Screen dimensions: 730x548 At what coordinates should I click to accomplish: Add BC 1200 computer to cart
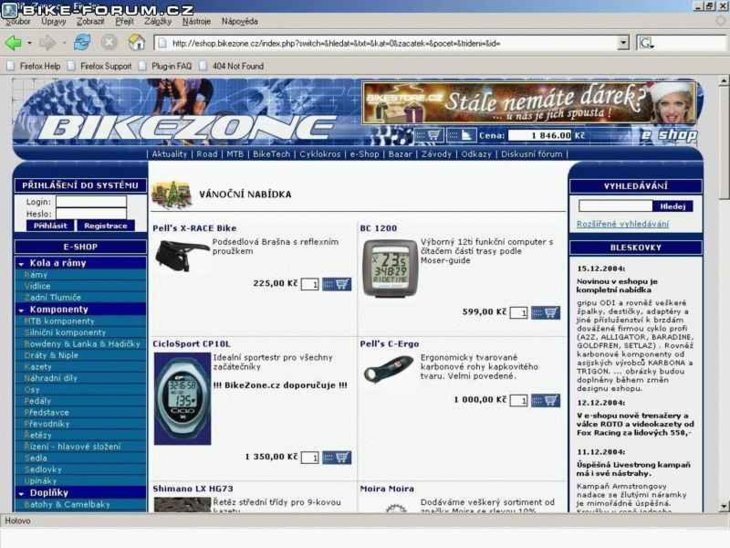[546, 312]
